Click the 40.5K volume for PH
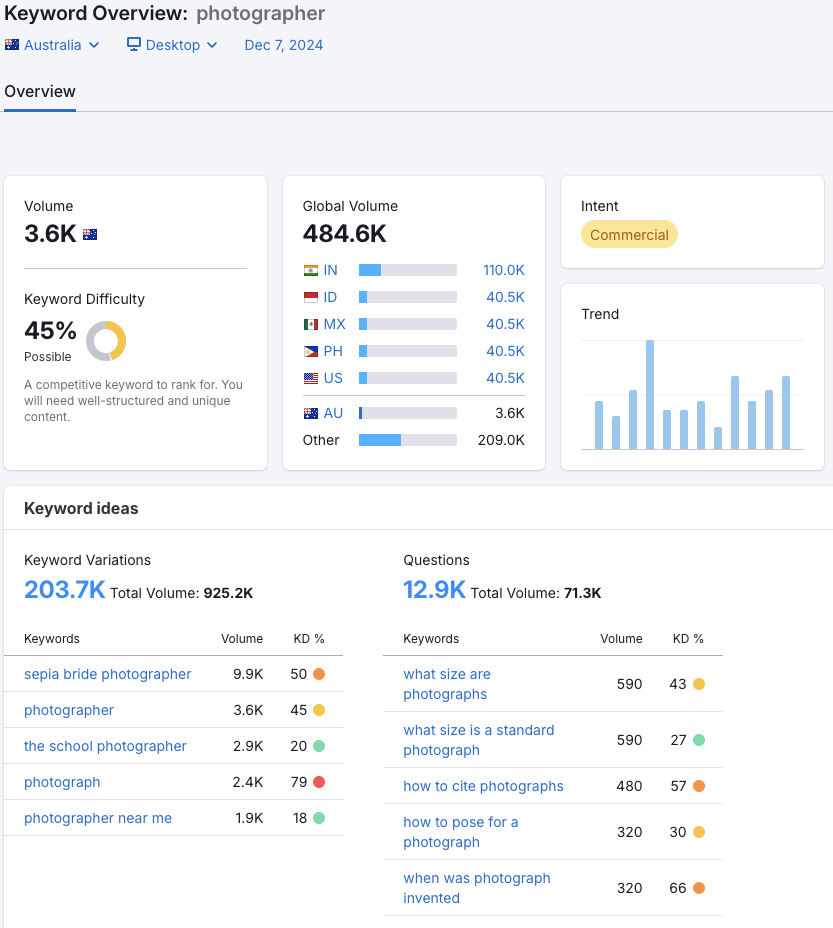This screenshot has width=833, height=928. coord(506,352)
